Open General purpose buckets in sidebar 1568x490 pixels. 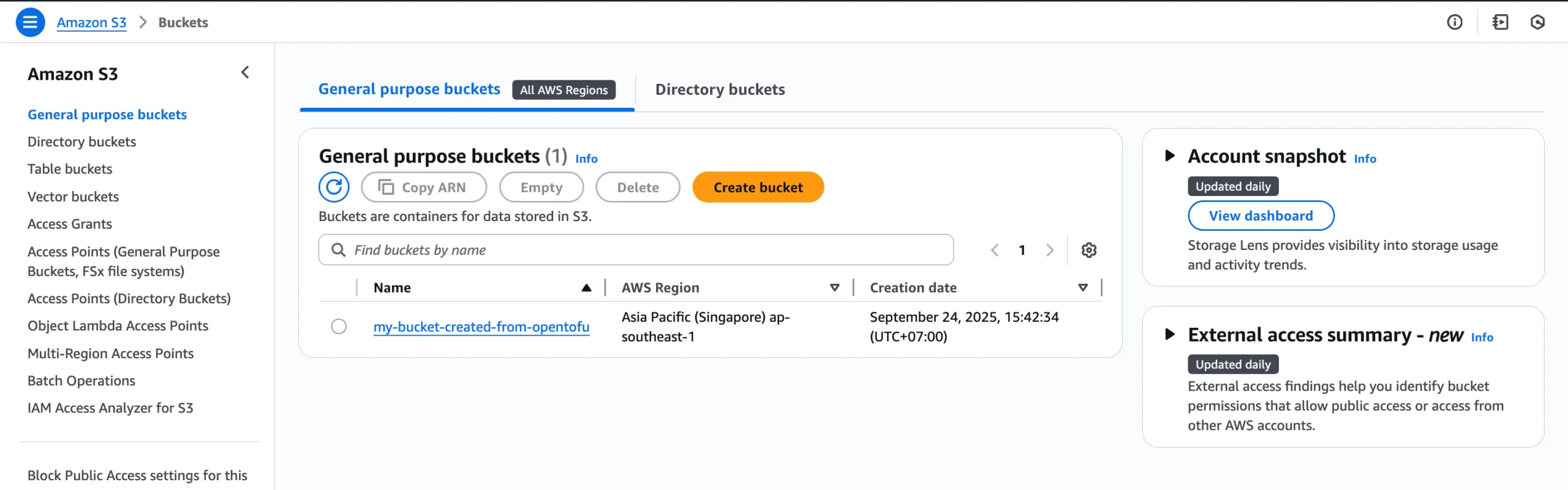point(107,115)
